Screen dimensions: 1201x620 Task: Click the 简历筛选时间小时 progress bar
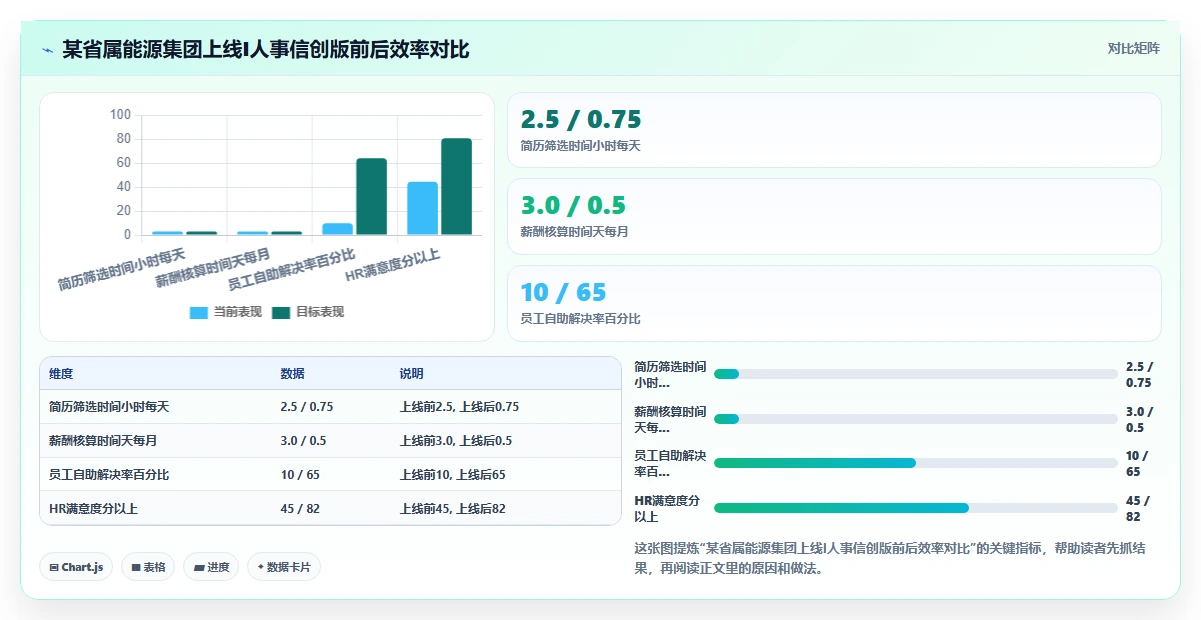pyautogui.click(x=916, y=374)
